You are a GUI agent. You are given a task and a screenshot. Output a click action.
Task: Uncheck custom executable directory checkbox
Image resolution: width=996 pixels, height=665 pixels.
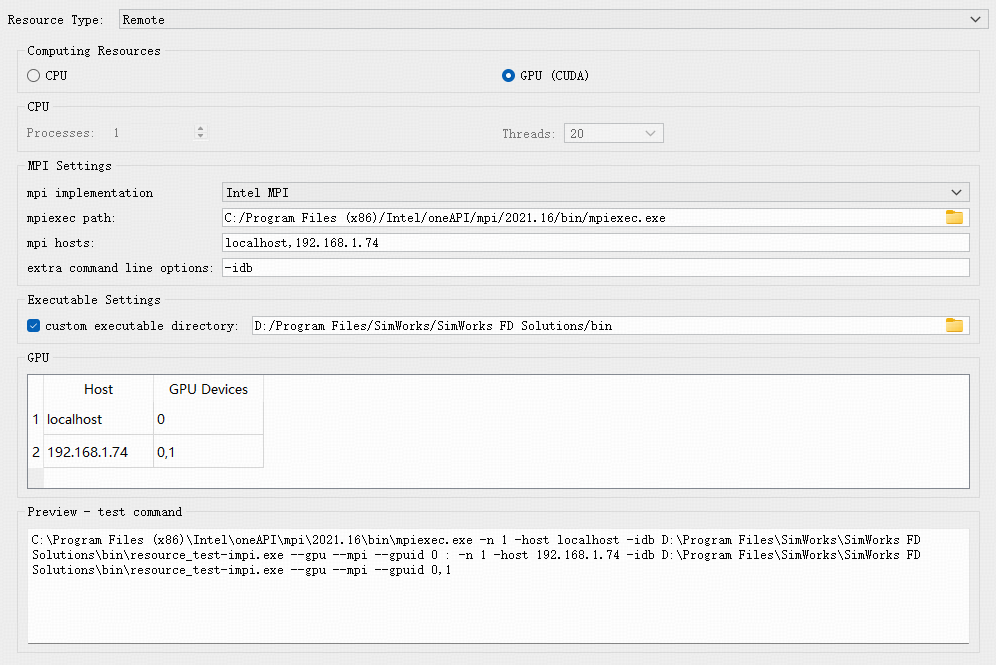34,326
